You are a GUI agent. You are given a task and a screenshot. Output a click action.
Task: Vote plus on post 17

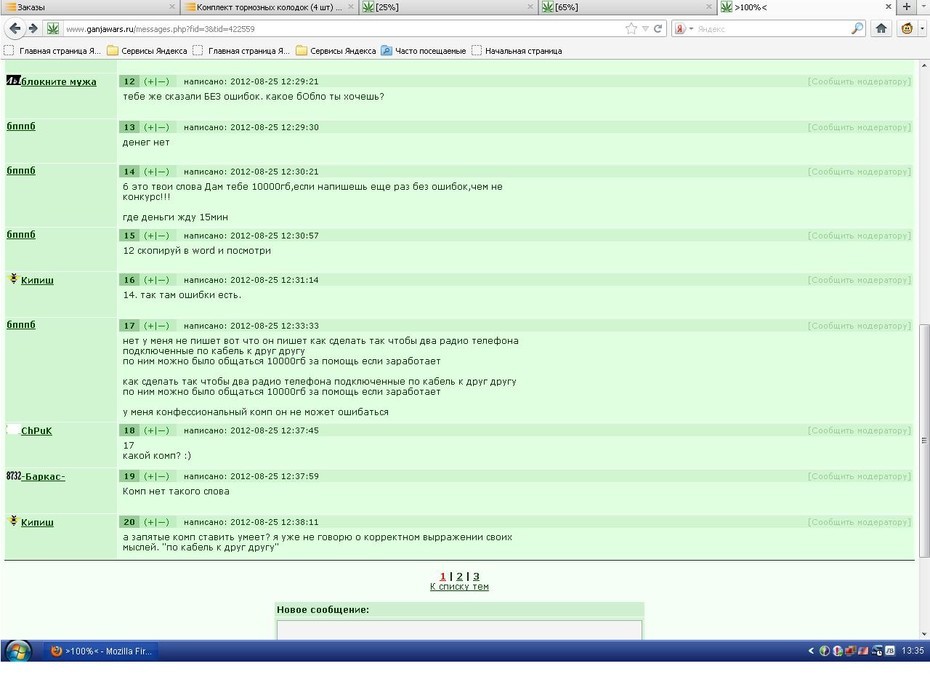149,326
